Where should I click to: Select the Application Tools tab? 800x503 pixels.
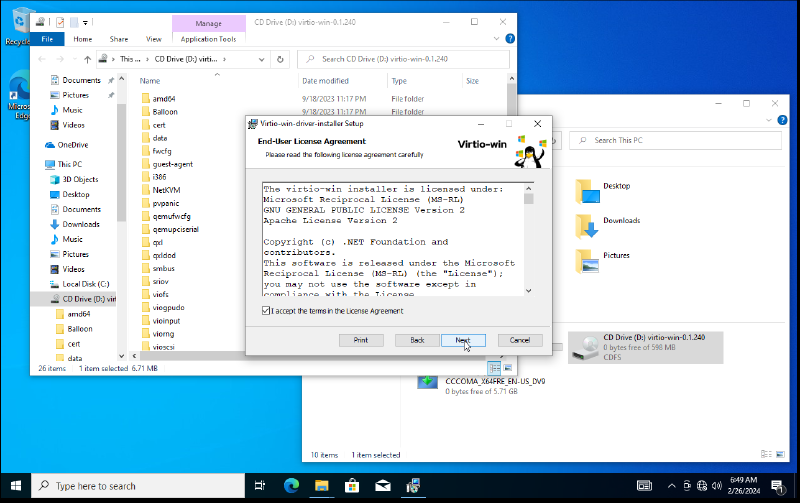209,39
